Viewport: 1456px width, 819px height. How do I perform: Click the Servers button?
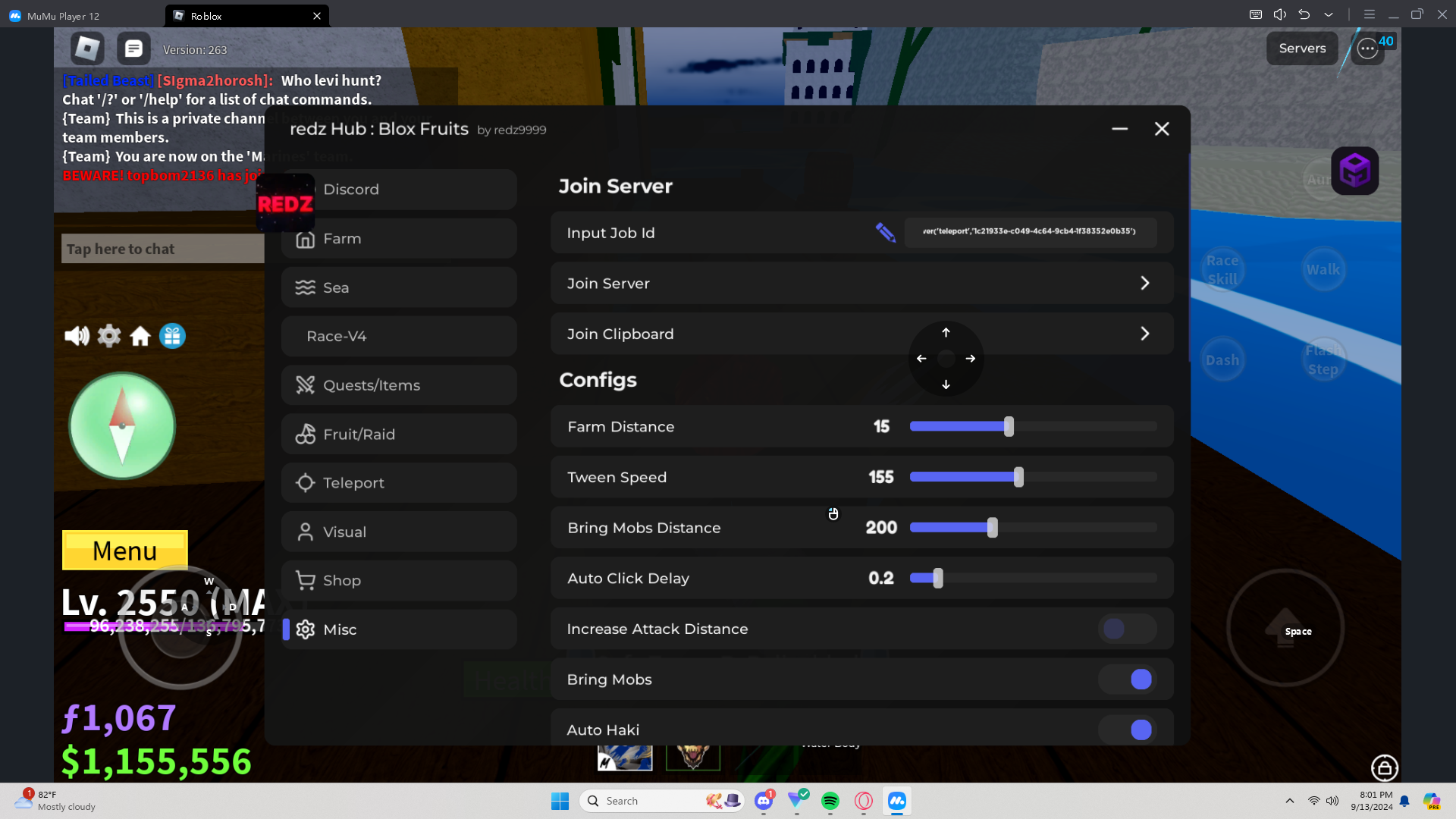pos(1302,49)
